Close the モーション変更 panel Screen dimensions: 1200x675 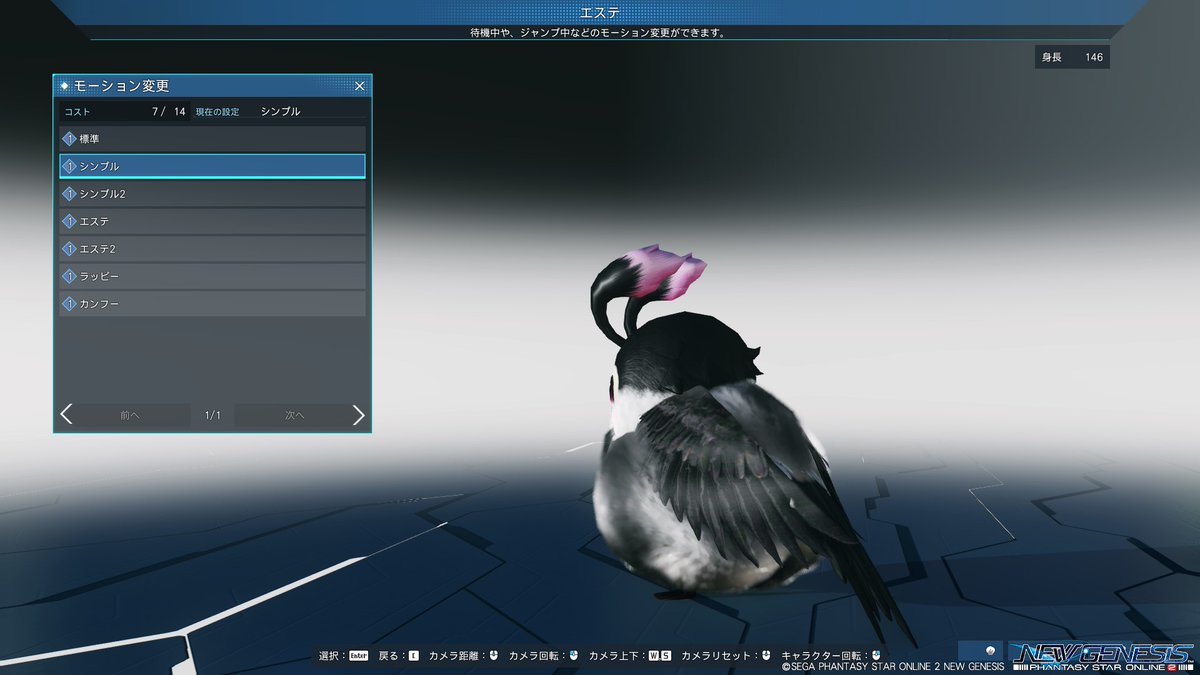(x=360, y=86)
